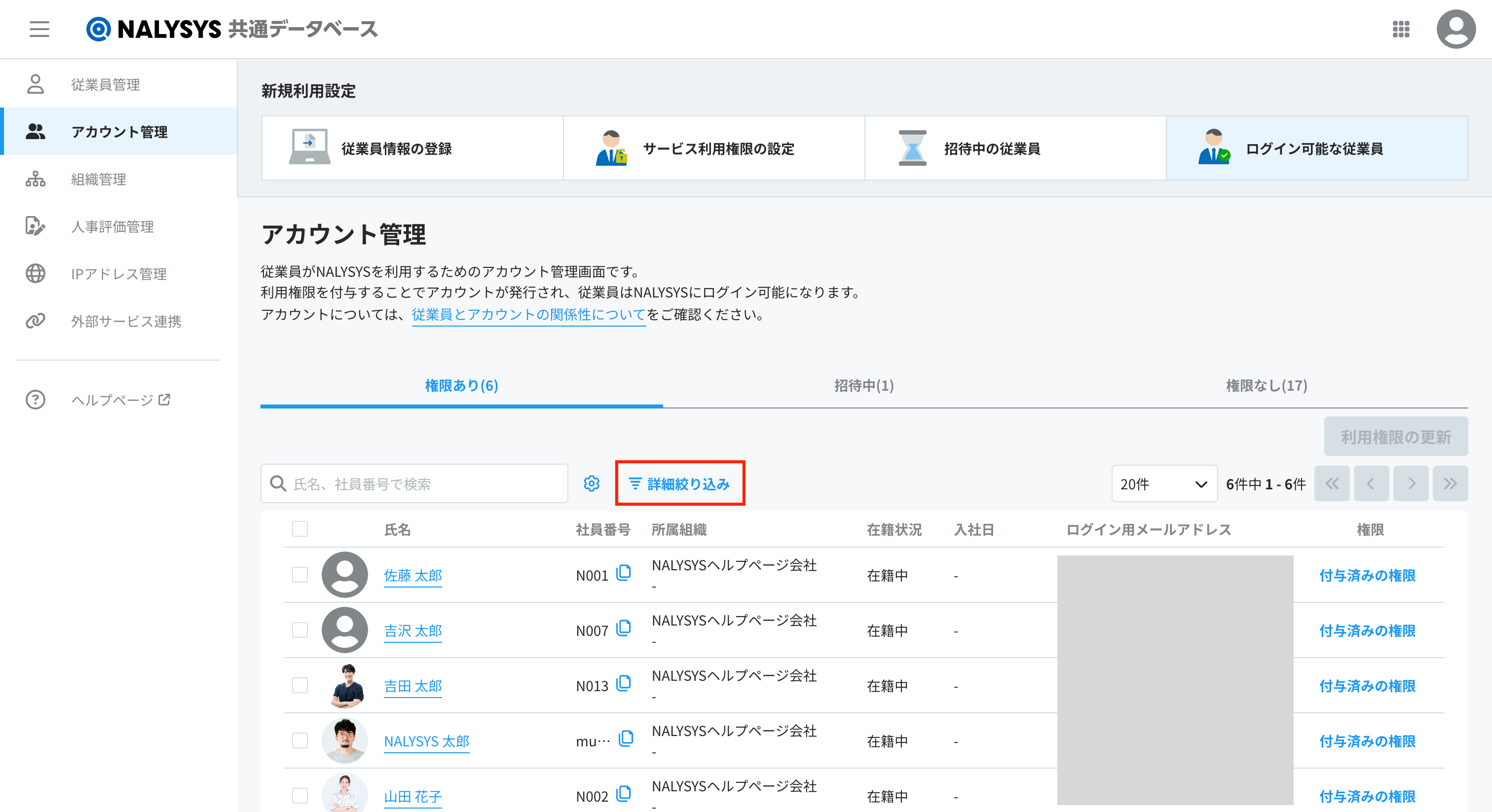Viewport: 1492px width, 812px height.
Task: Copy employee number N013 with copy icon
Action: coord(624,683)
